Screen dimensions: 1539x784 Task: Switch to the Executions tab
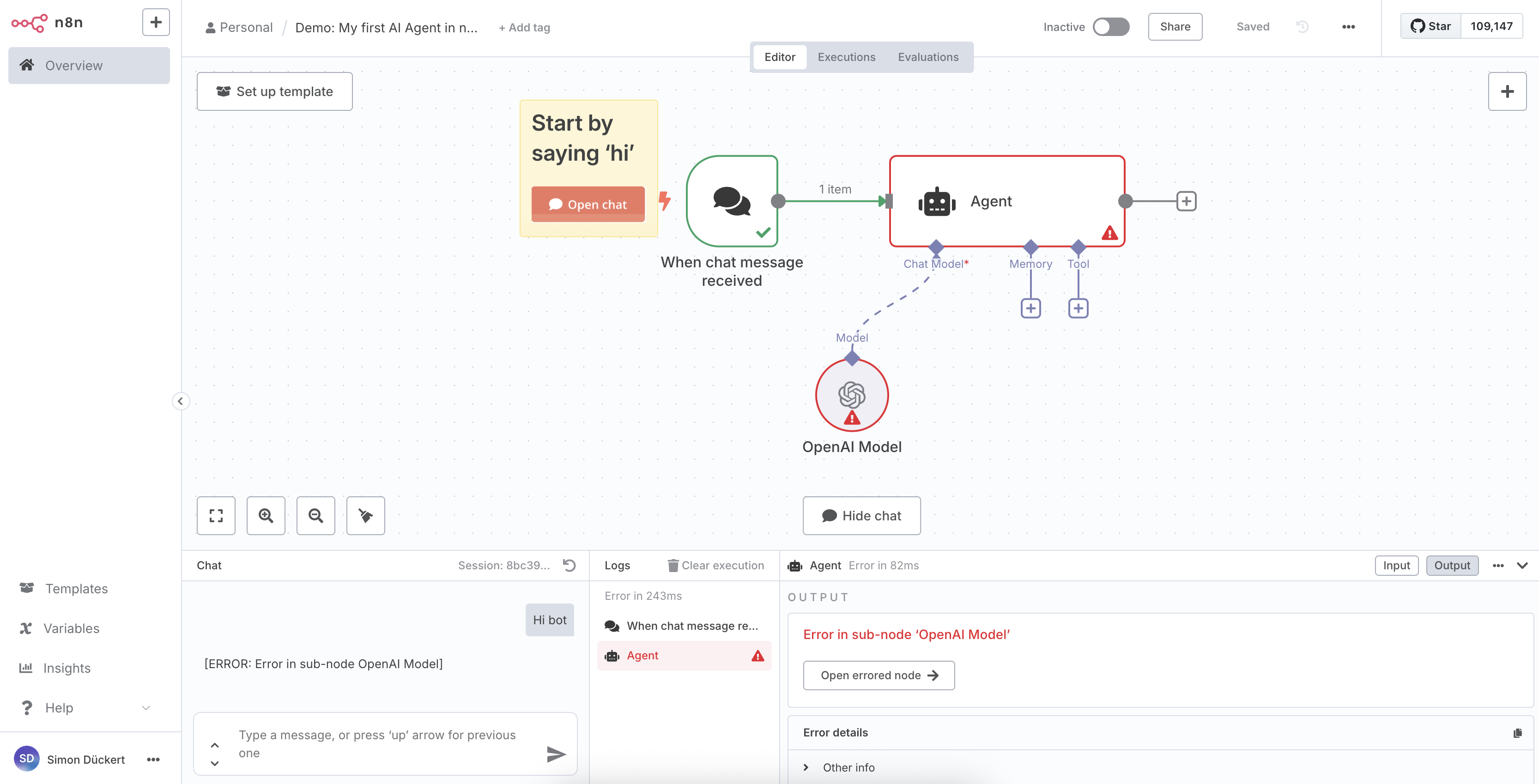tap(846, 57)
